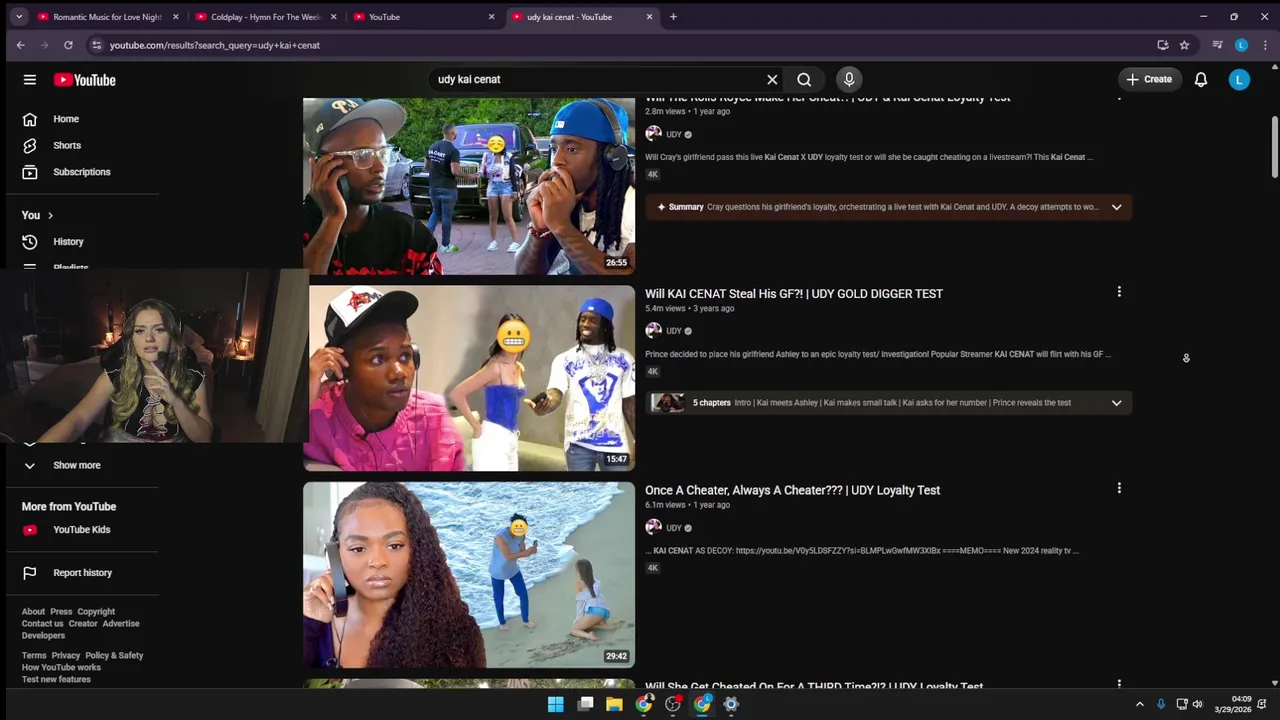Viewport: 1280px width, 720px height.
Task: Clear the search box with the X icon
Action: tap(772, 80)
